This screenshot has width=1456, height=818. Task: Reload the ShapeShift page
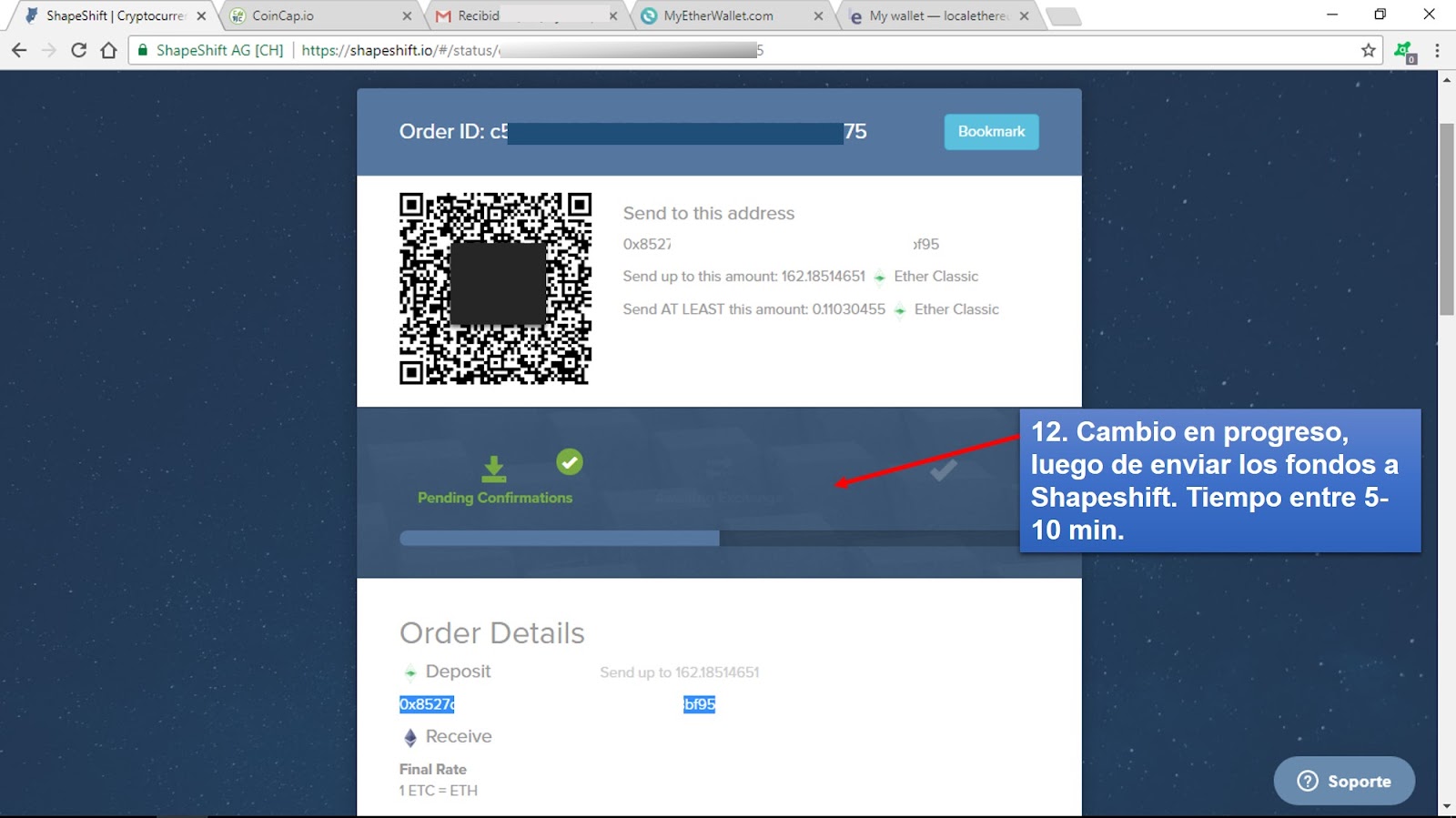click(79, 50)
